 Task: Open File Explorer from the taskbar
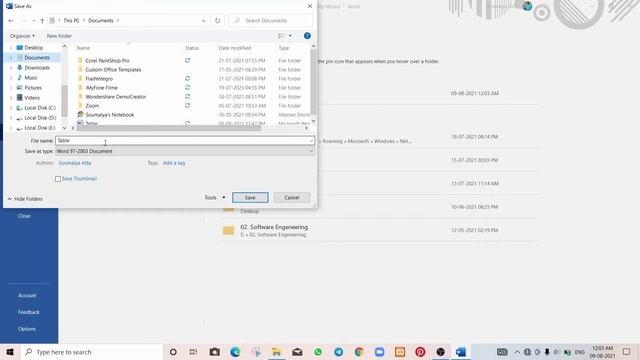point(276,352)
